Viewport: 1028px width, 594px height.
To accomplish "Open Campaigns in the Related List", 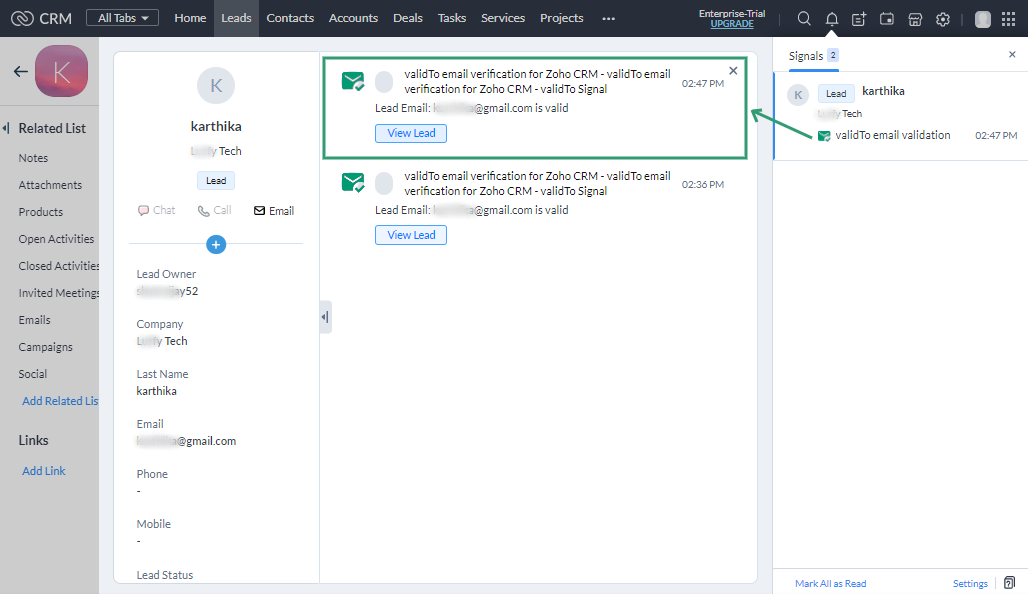I will point(46,347).
